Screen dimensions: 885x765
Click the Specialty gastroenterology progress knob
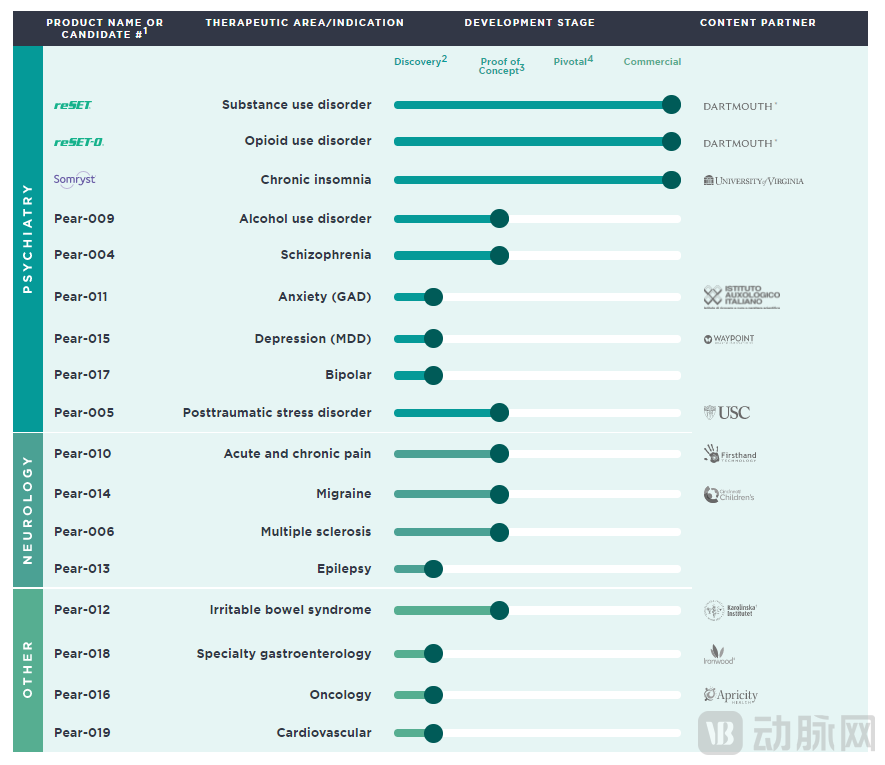tap(433, 654)
